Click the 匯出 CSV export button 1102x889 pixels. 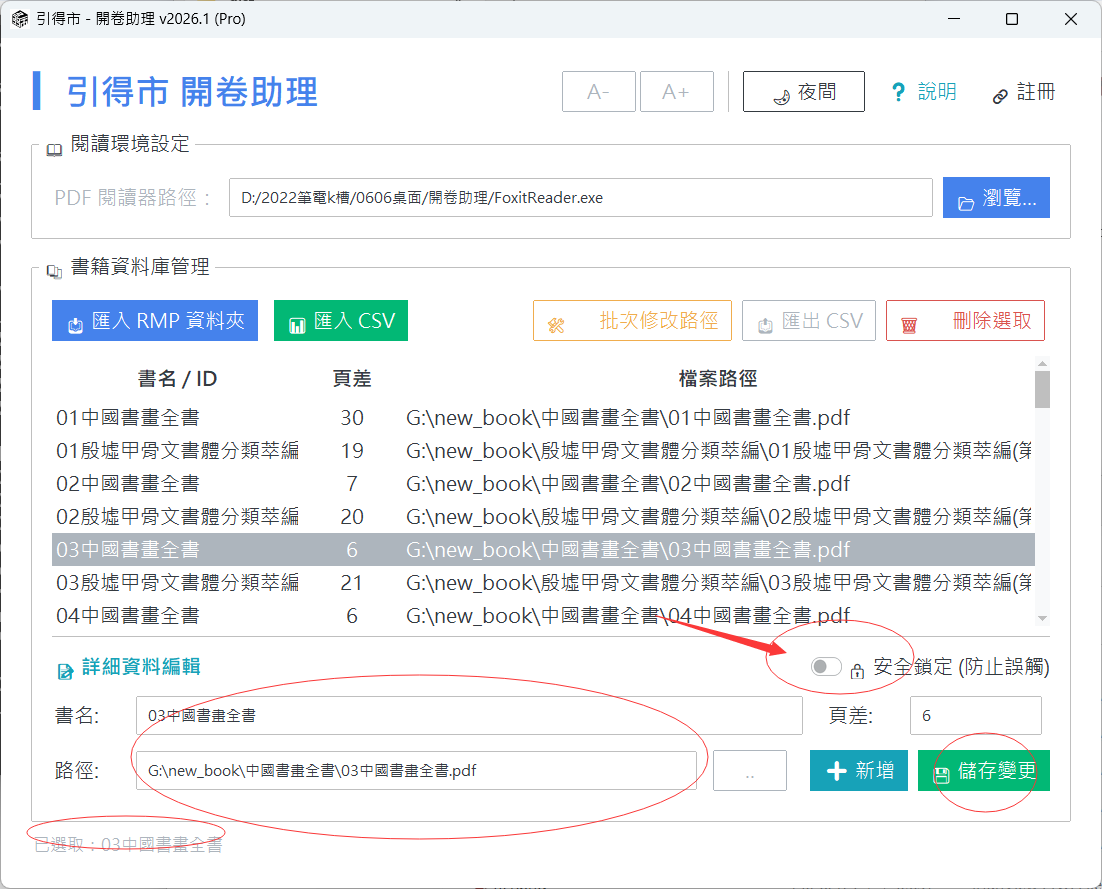tap(809, 321)
